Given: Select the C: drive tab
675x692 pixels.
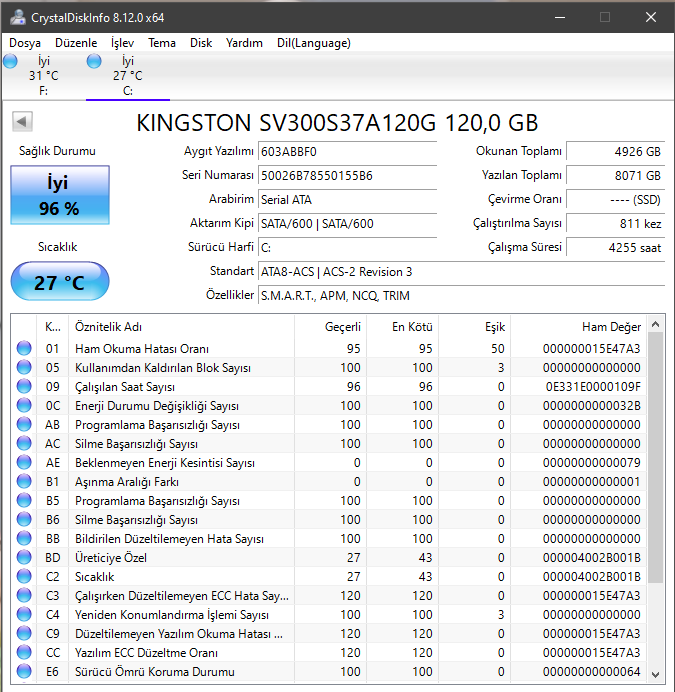Looking at the screenshot, I should click(x=128, y=76).
